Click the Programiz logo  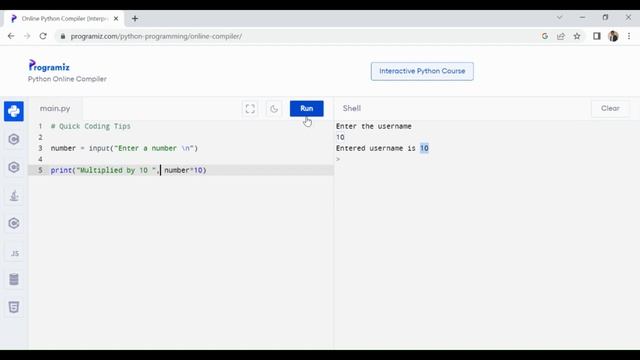point(49,66)
